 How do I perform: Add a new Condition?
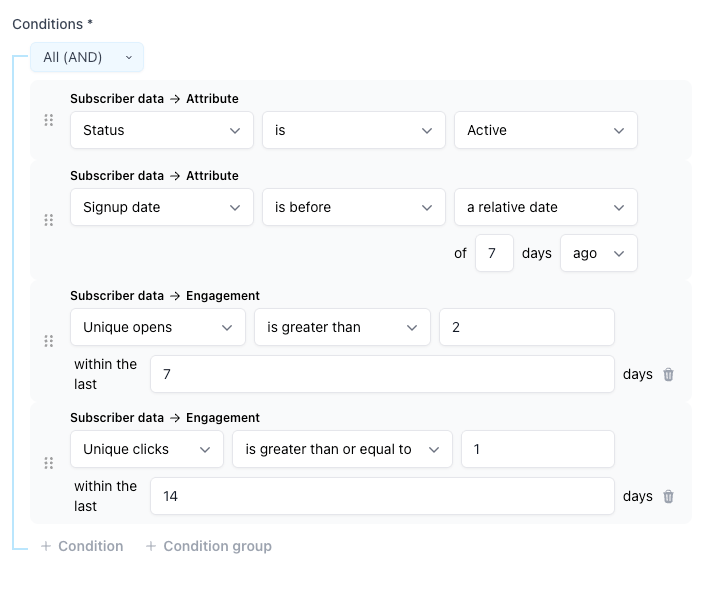coord(82,546)
